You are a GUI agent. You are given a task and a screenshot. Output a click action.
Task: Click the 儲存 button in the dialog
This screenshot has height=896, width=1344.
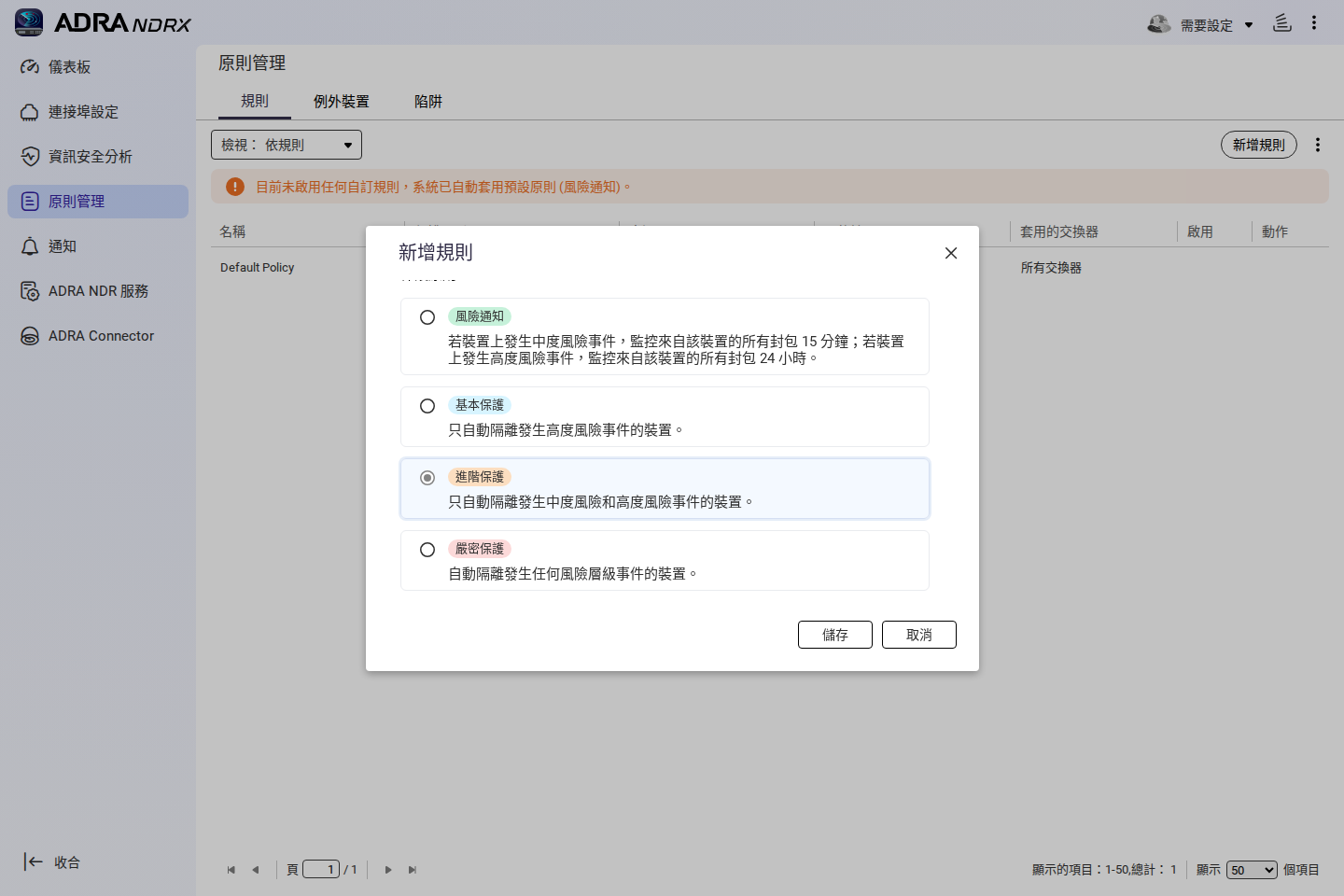[x=835, y=635]
